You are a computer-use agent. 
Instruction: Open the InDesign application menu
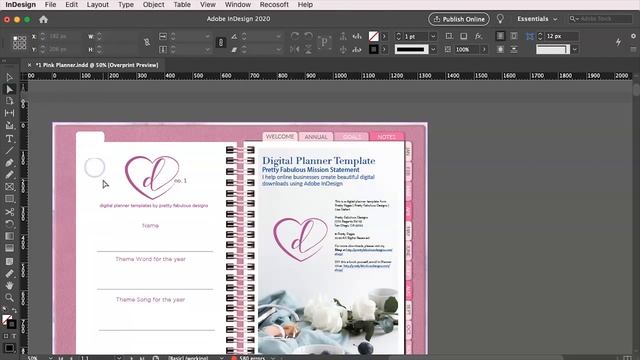pyautogui.click(x=20, y=5)
